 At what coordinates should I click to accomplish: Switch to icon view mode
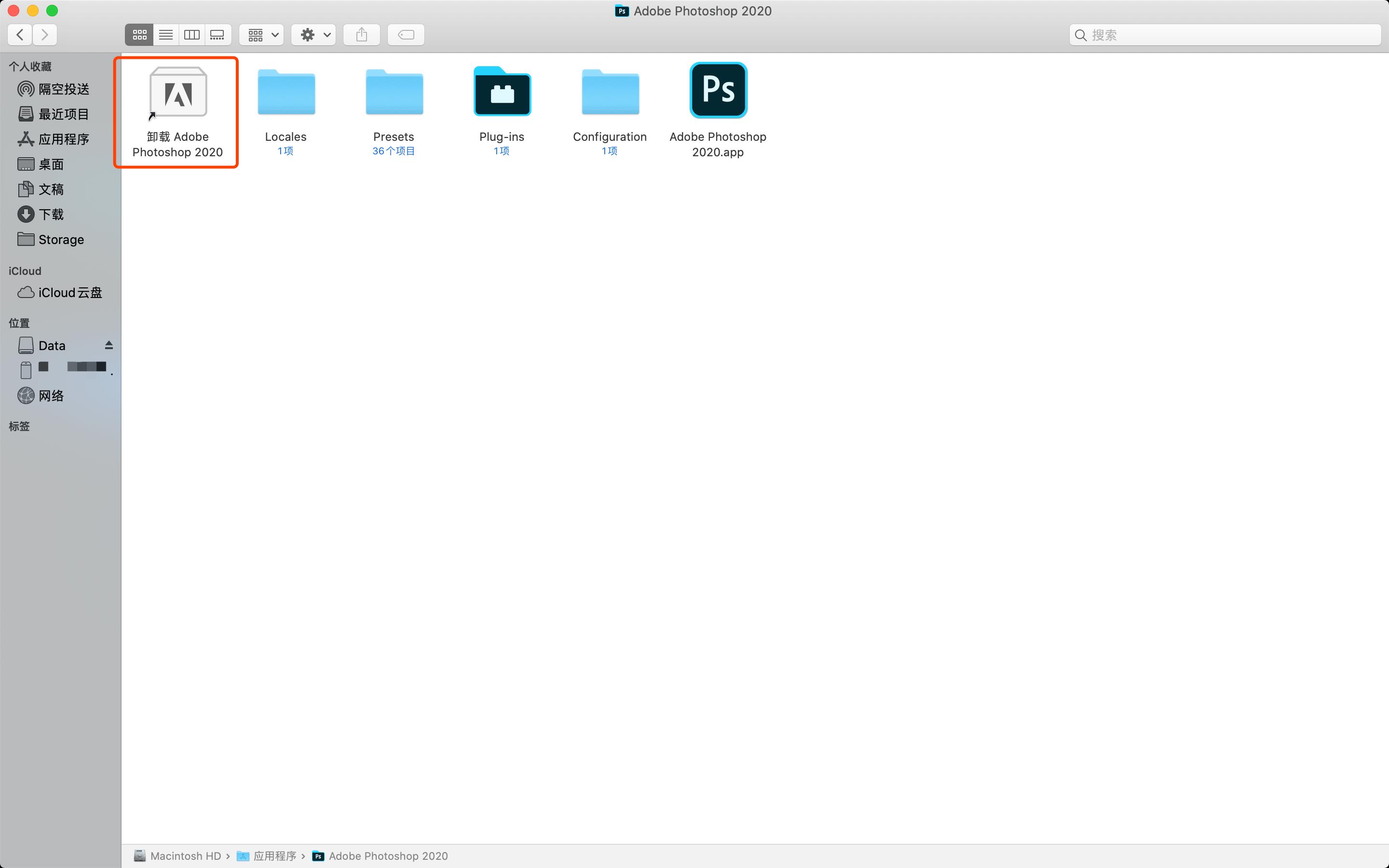pyautogui.click(x=139, y=35)
